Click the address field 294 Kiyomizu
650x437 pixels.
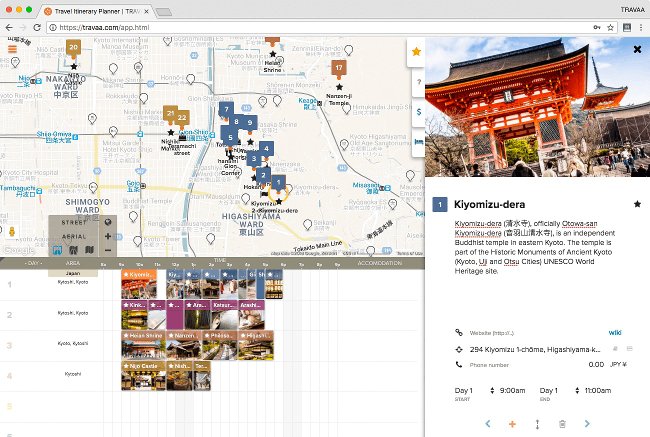535,350
